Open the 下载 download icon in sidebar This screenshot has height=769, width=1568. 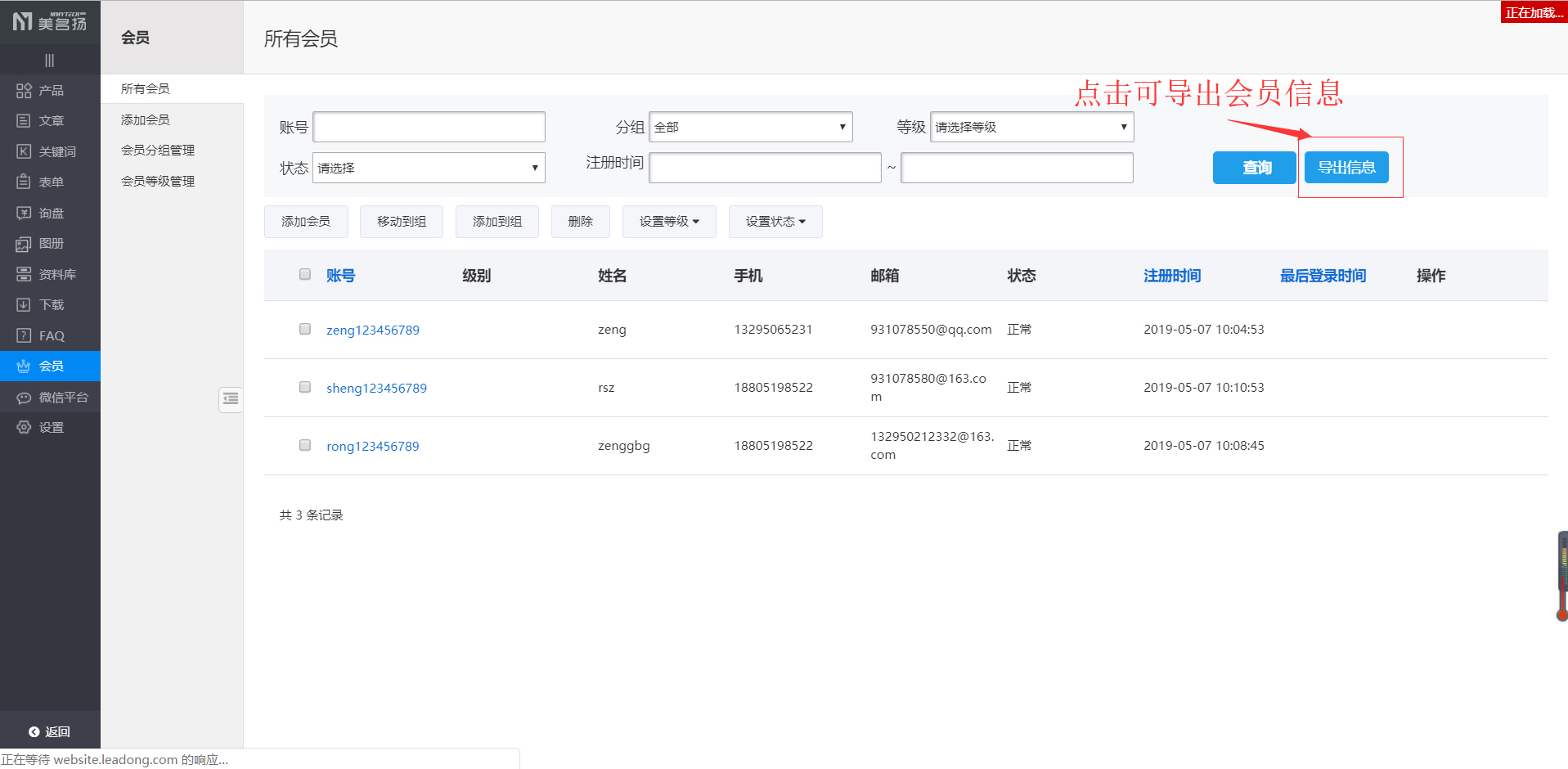tap(24, 305)
